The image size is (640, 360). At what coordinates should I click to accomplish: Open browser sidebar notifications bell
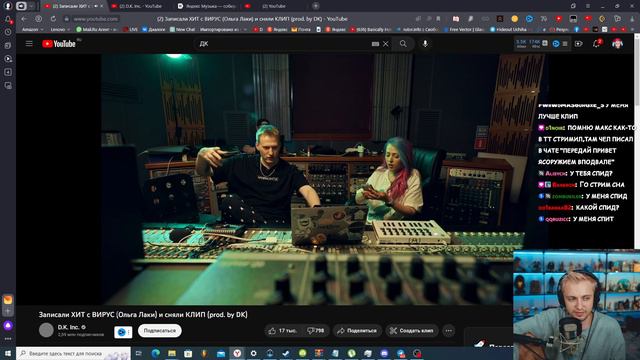tap(8, 19)
